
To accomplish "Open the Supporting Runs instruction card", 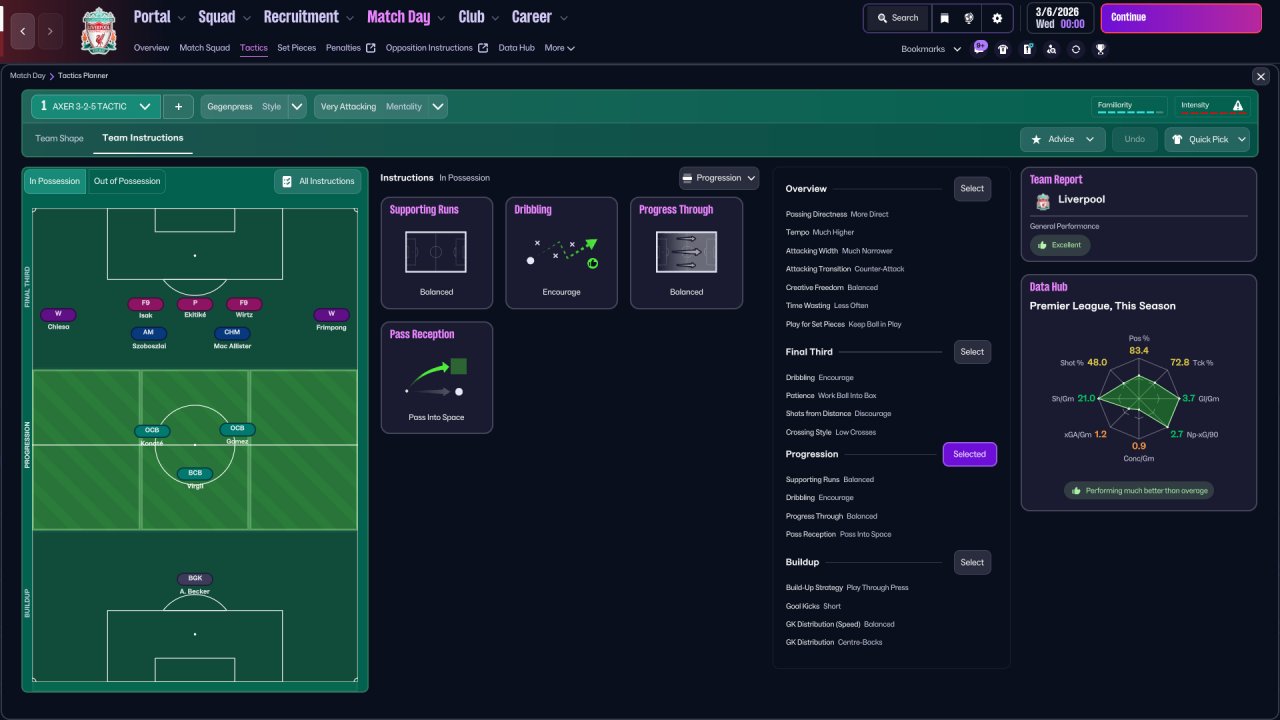I will coord(437,253).
